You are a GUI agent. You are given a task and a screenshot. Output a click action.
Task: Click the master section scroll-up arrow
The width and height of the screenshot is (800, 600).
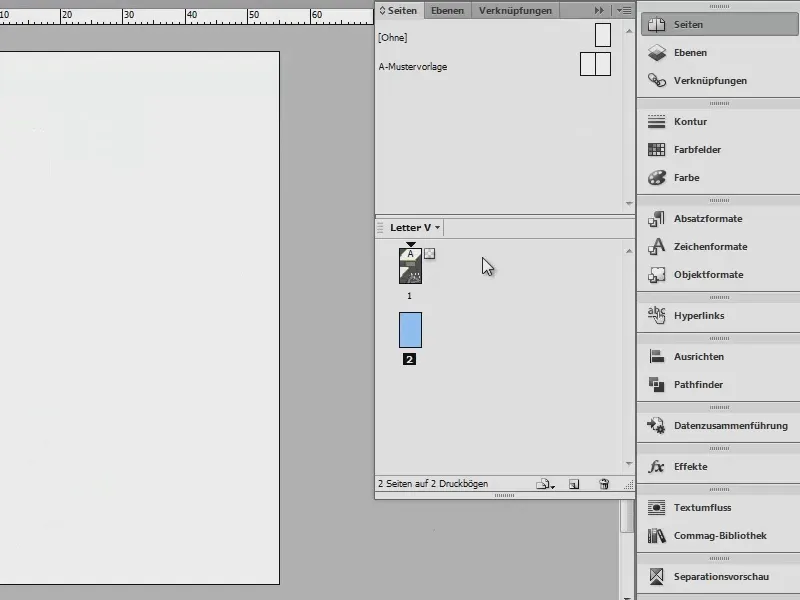629,31
